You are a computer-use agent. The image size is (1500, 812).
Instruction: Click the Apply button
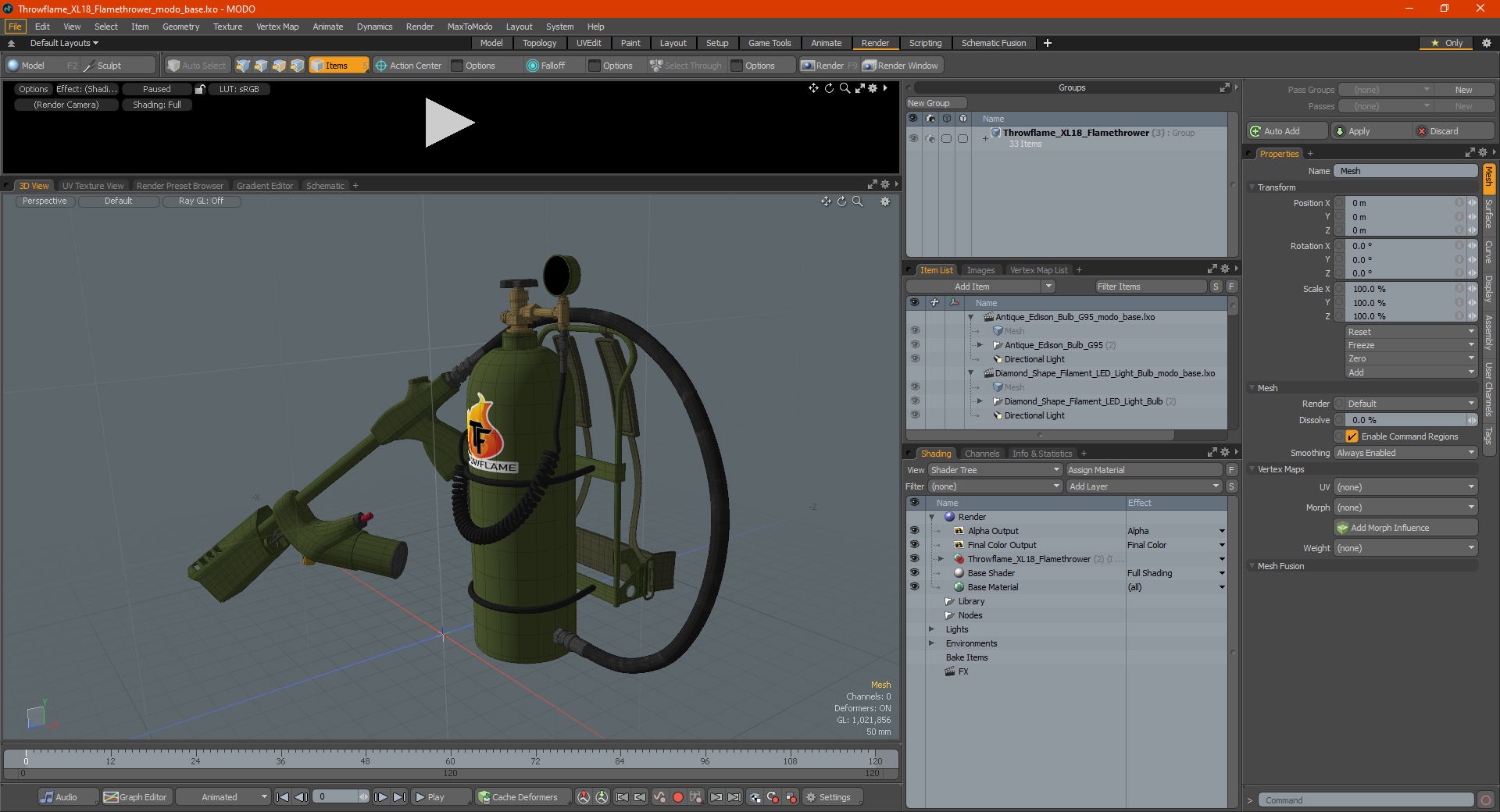point(1373,131)
